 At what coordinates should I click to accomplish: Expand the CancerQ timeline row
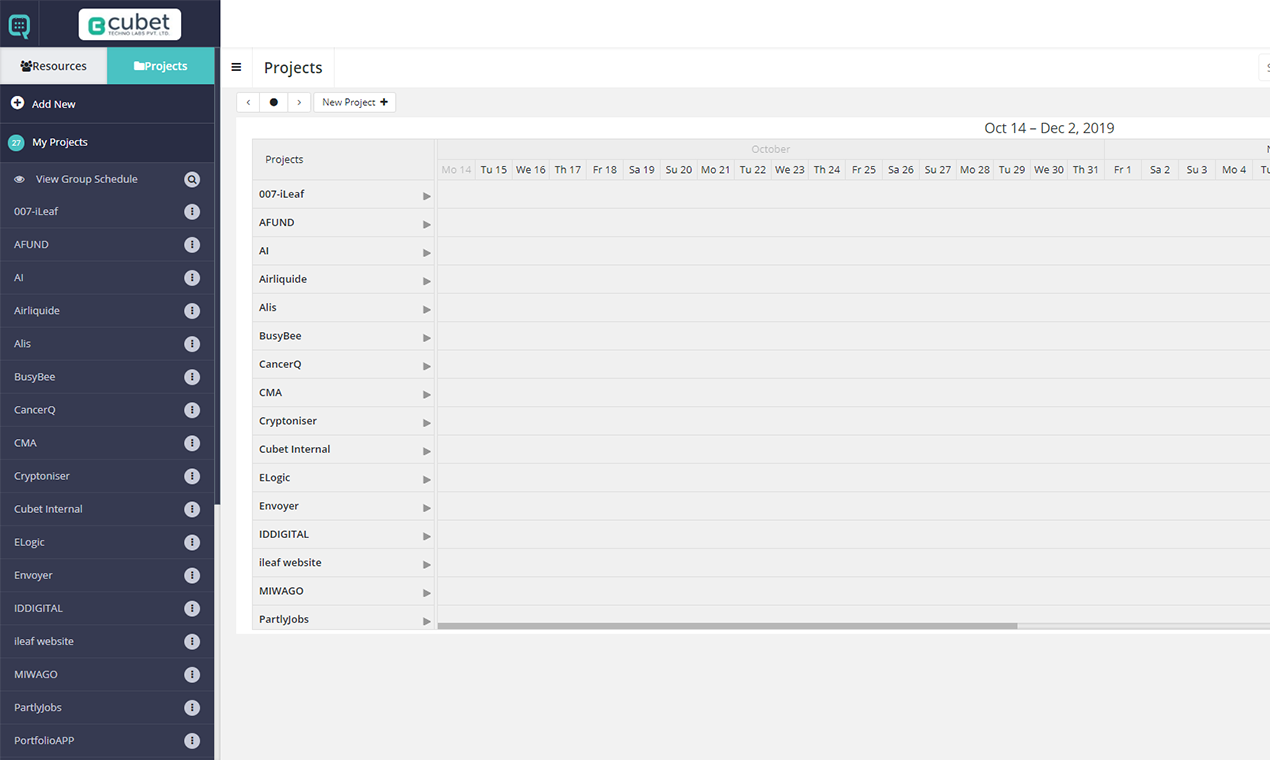coord(427,366)
